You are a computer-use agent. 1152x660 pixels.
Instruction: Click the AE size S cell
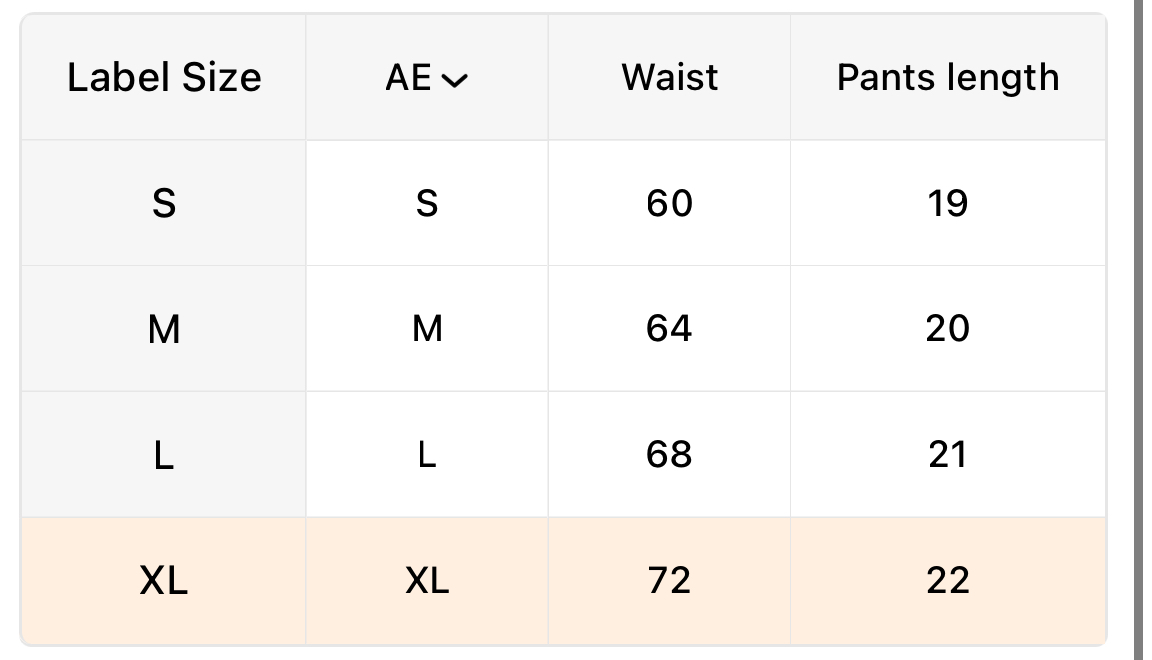(x=427, y=204)
